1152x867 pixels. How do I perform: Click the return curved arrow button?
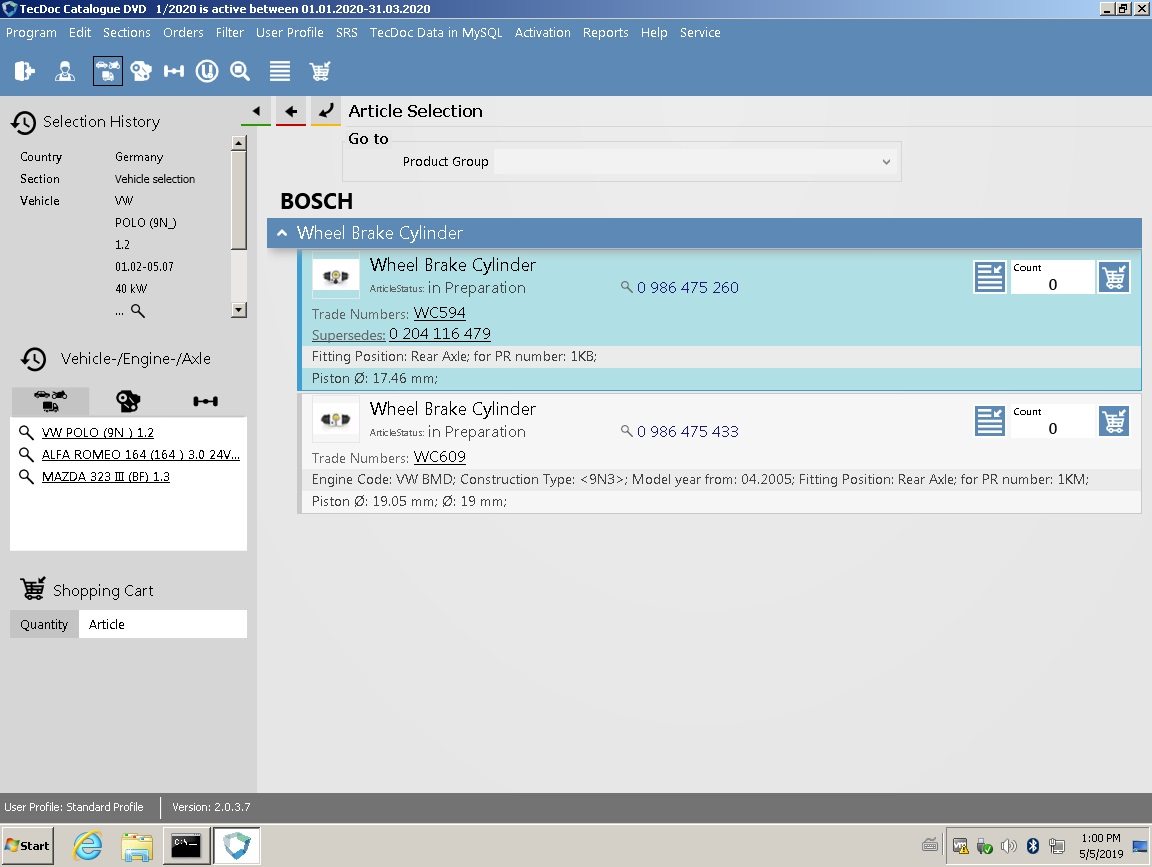coord(325,111)
